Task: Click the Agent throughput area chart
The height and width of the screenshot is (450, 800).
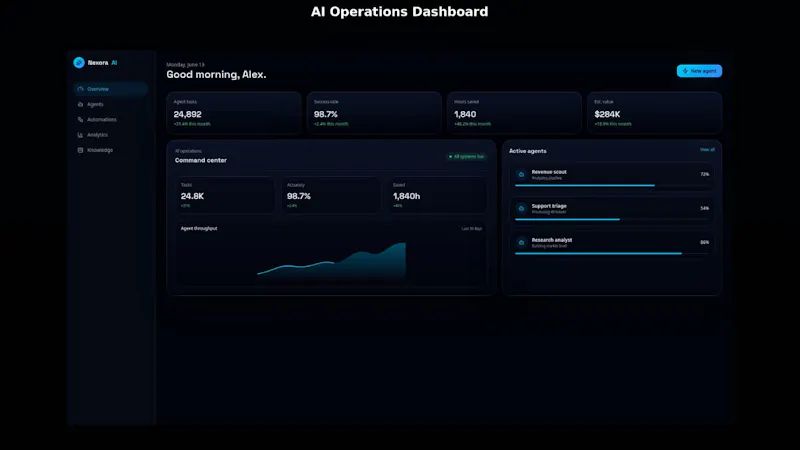Action: 332,260
